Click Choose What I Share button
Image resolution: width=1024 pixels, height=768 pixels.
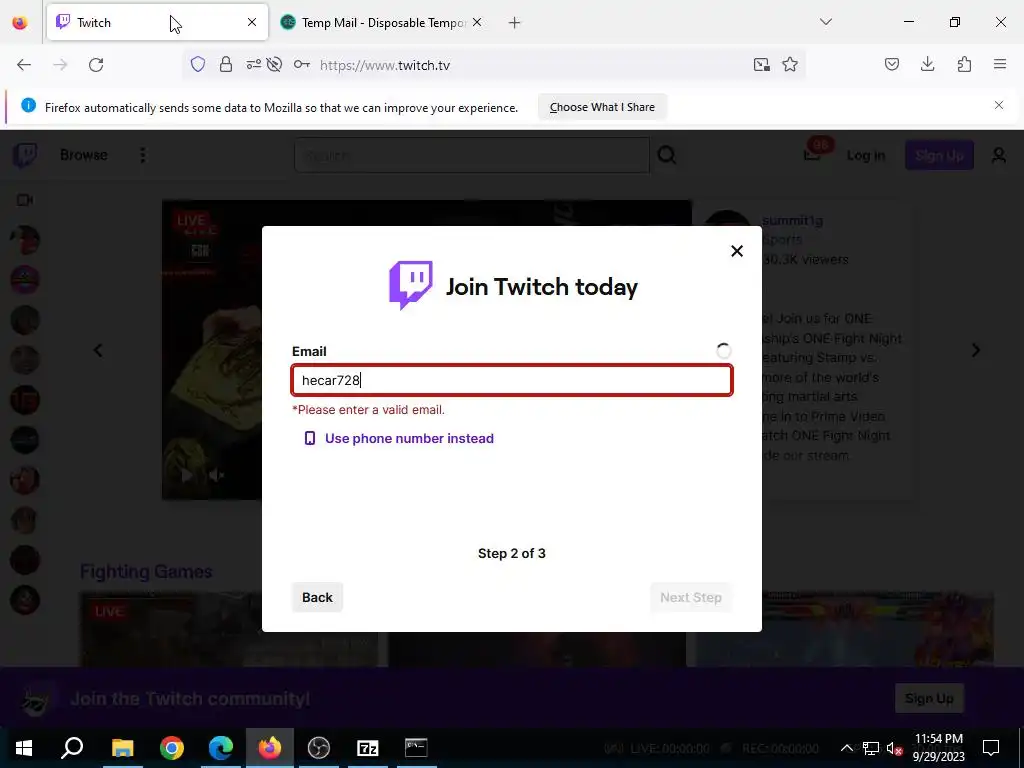pyautogui.click(x=602, y=107)
